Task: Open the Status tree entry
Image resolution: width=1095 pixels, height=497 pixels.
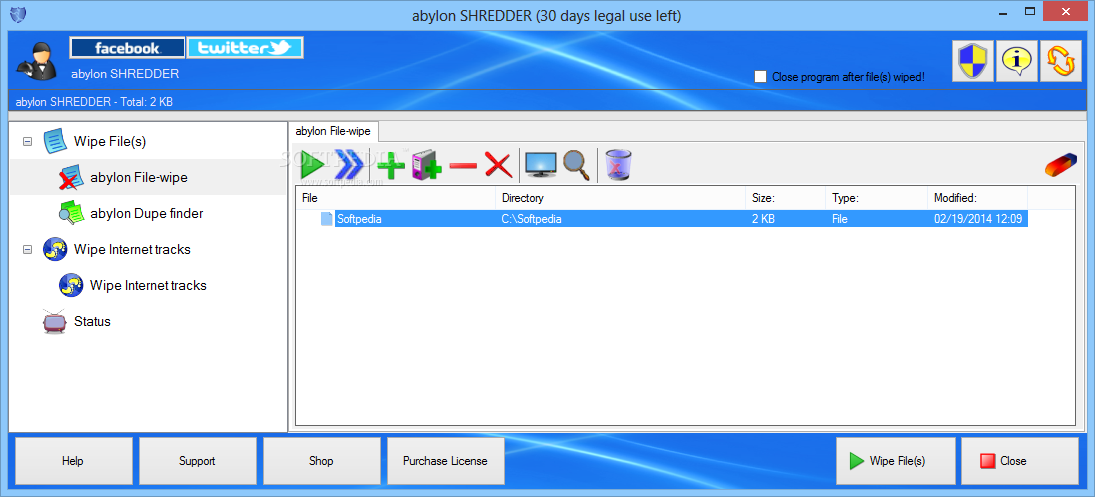Action: (x=92, y=322)
